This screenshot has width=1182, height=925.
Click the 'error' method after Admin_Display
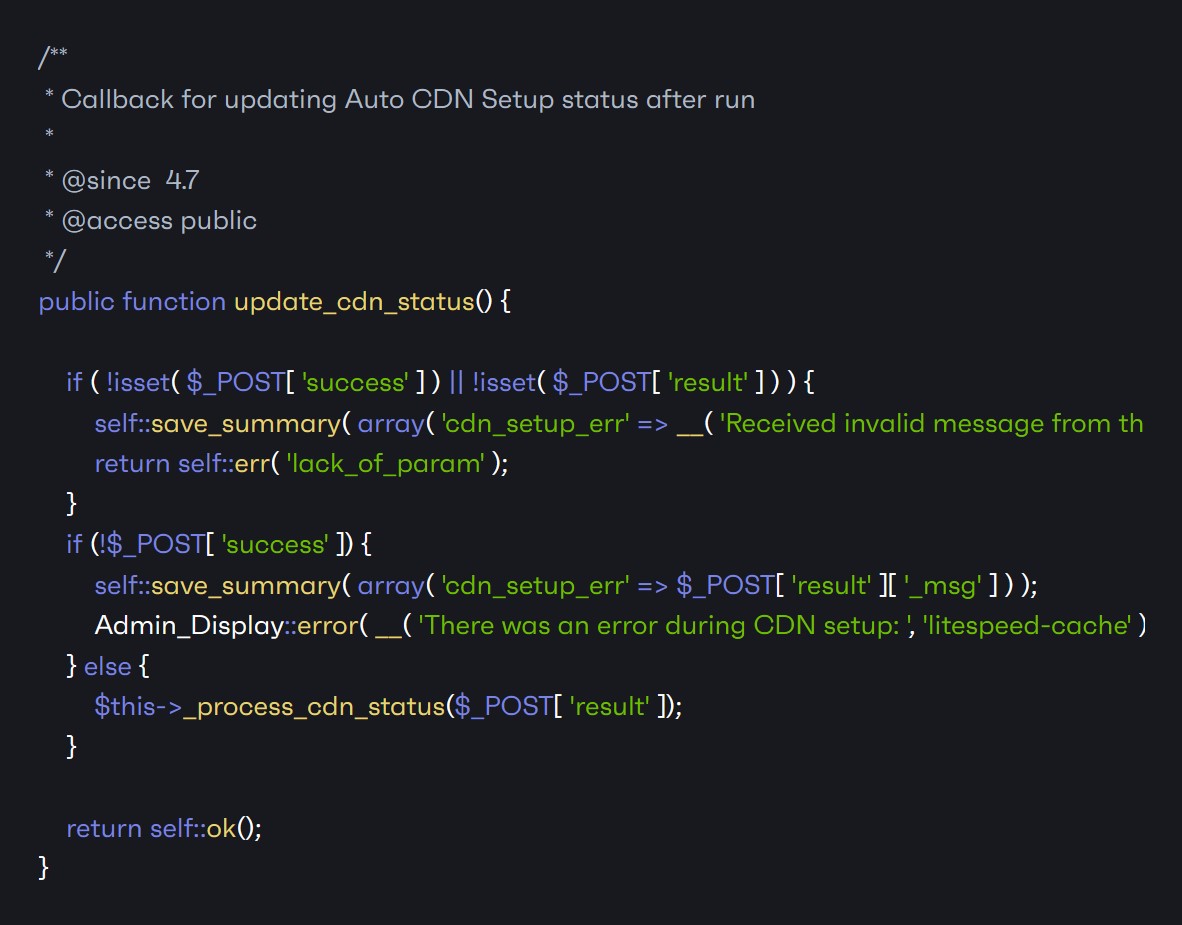pyautogui.click(x=327, y=626)
